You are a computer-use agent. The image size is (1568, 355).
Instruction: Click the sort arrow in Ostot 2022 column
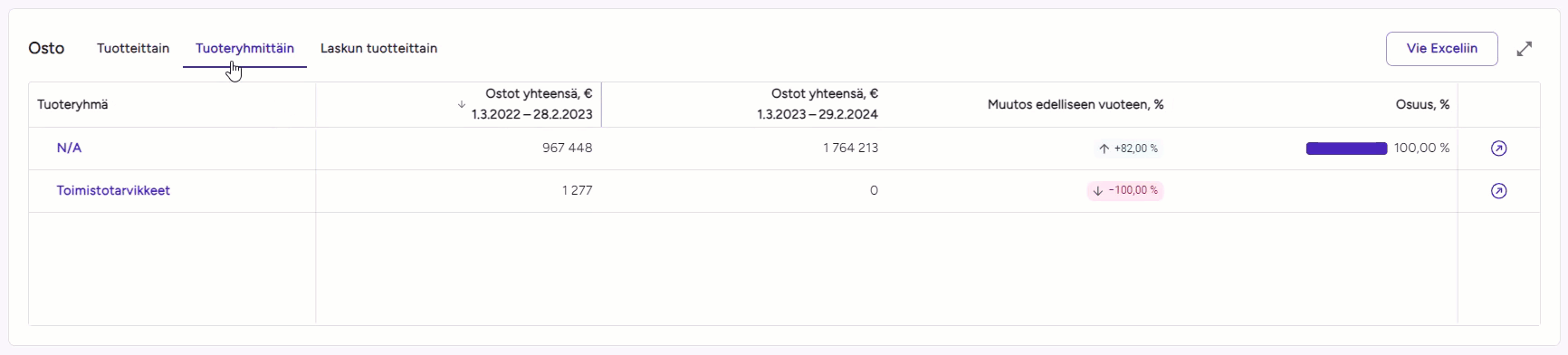[x=462, y=105]
